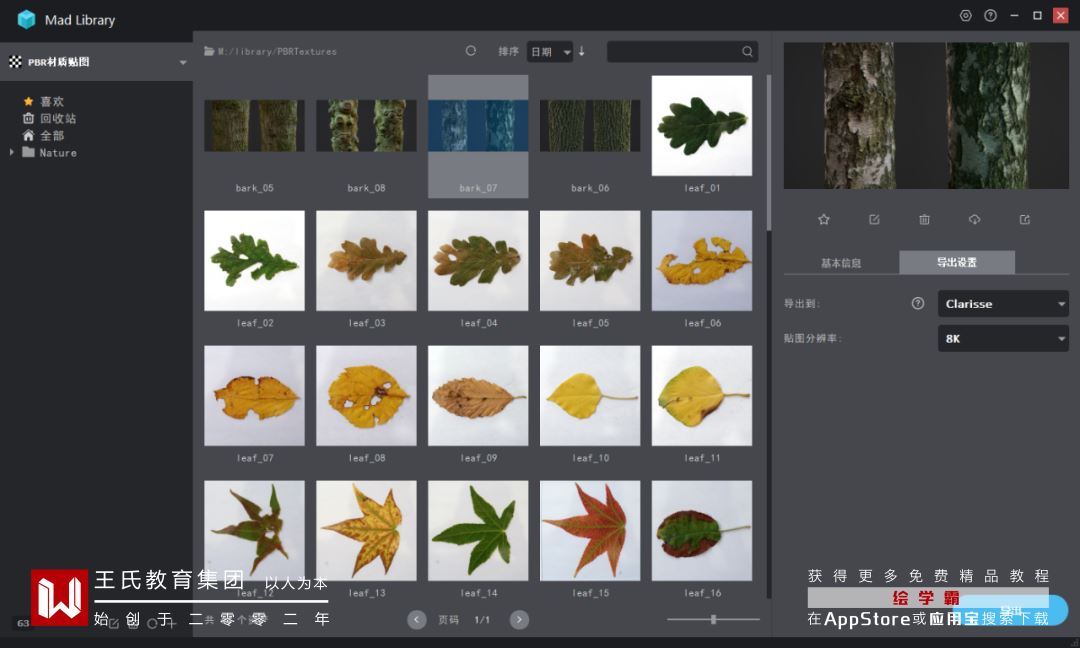This screenshot has width=1080, height=648.
Task: Open the Clarisse export target dropdown
Action: click(1003, 304)
